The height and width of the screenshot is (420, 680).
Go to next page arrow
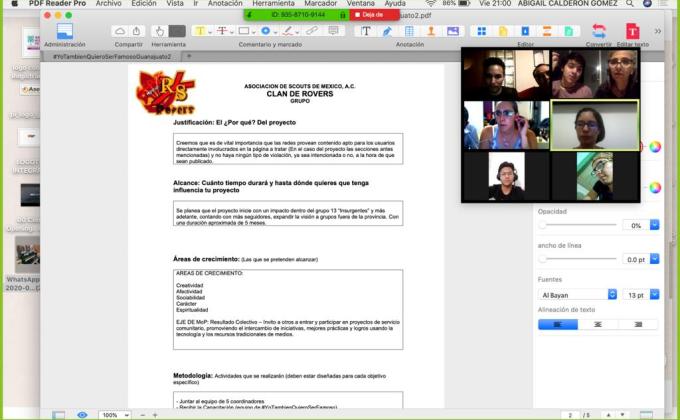tap(622, 415)
